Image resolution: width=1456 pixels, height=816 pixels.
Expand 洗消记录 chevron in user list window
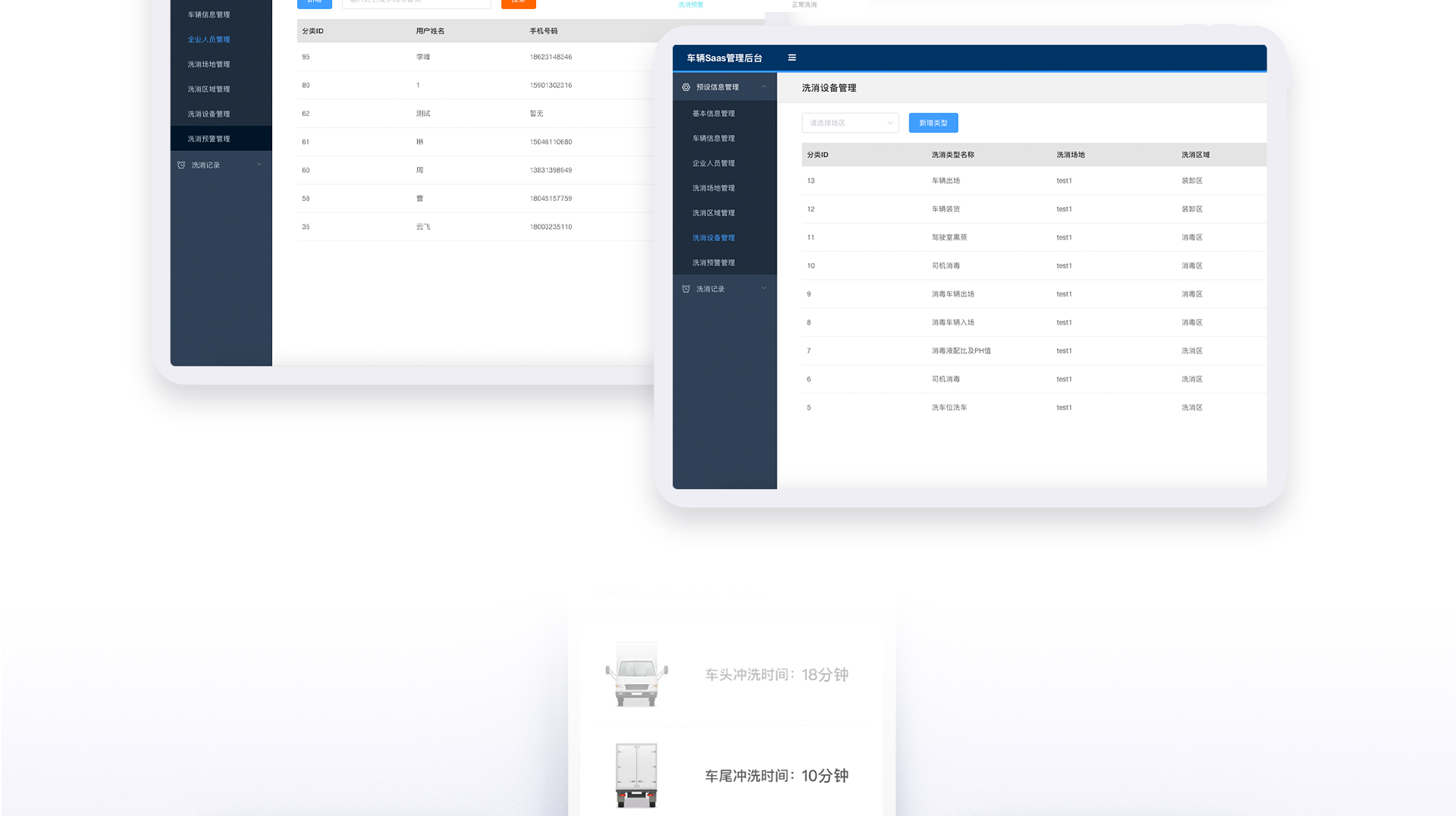pos(259,165)
